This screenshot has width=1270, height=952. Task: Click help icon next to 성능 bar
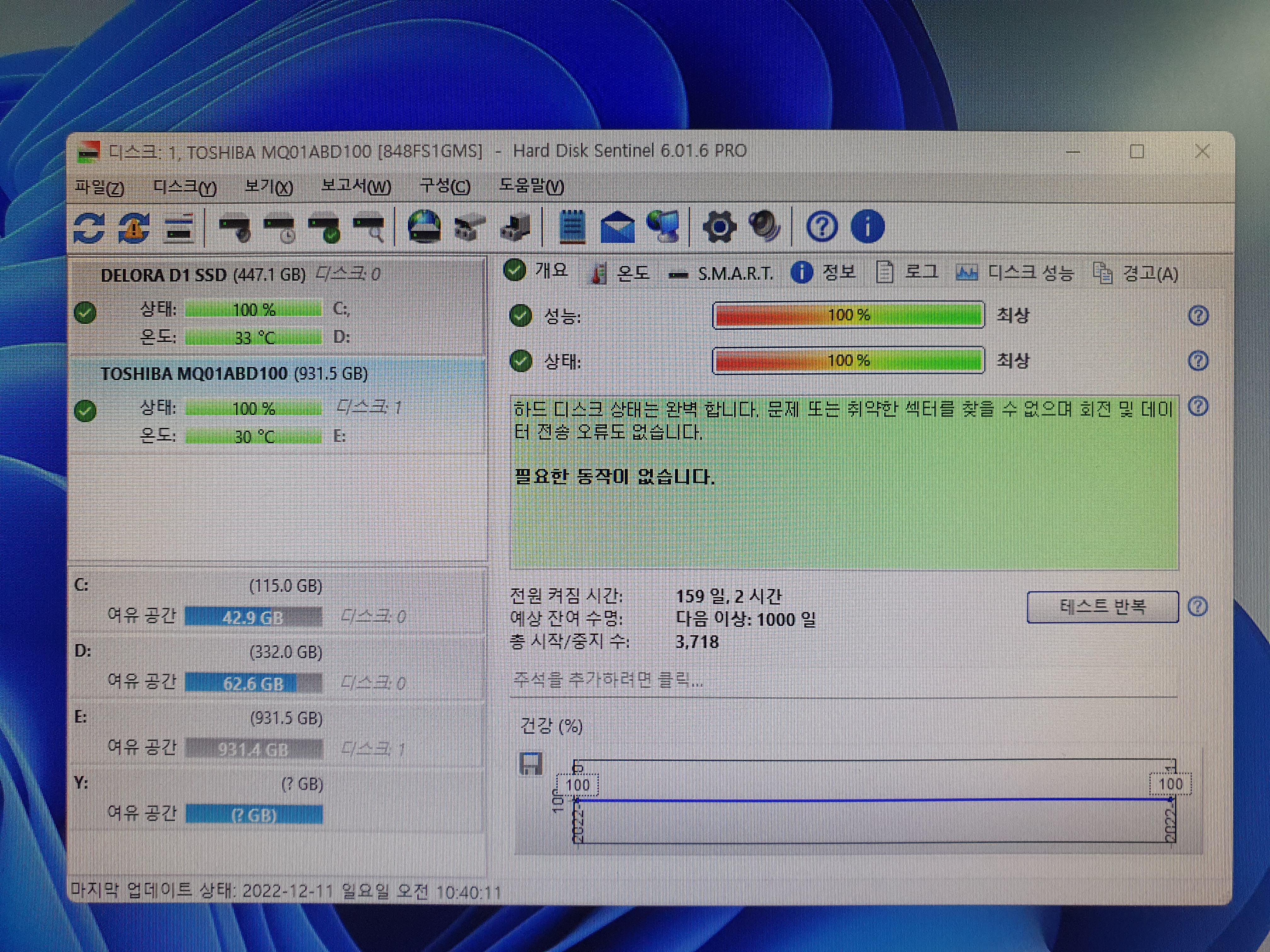click(1198, 316)
